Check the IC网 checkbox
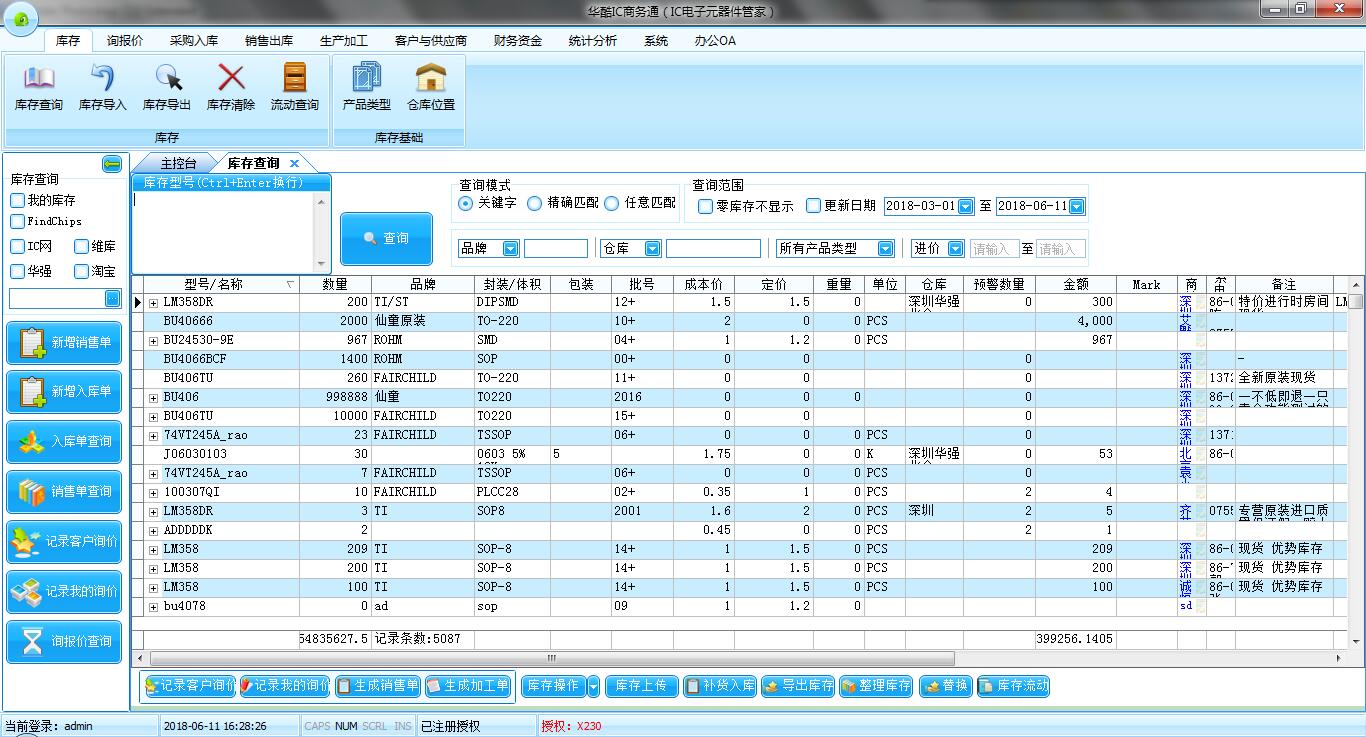 click(17, 246)
